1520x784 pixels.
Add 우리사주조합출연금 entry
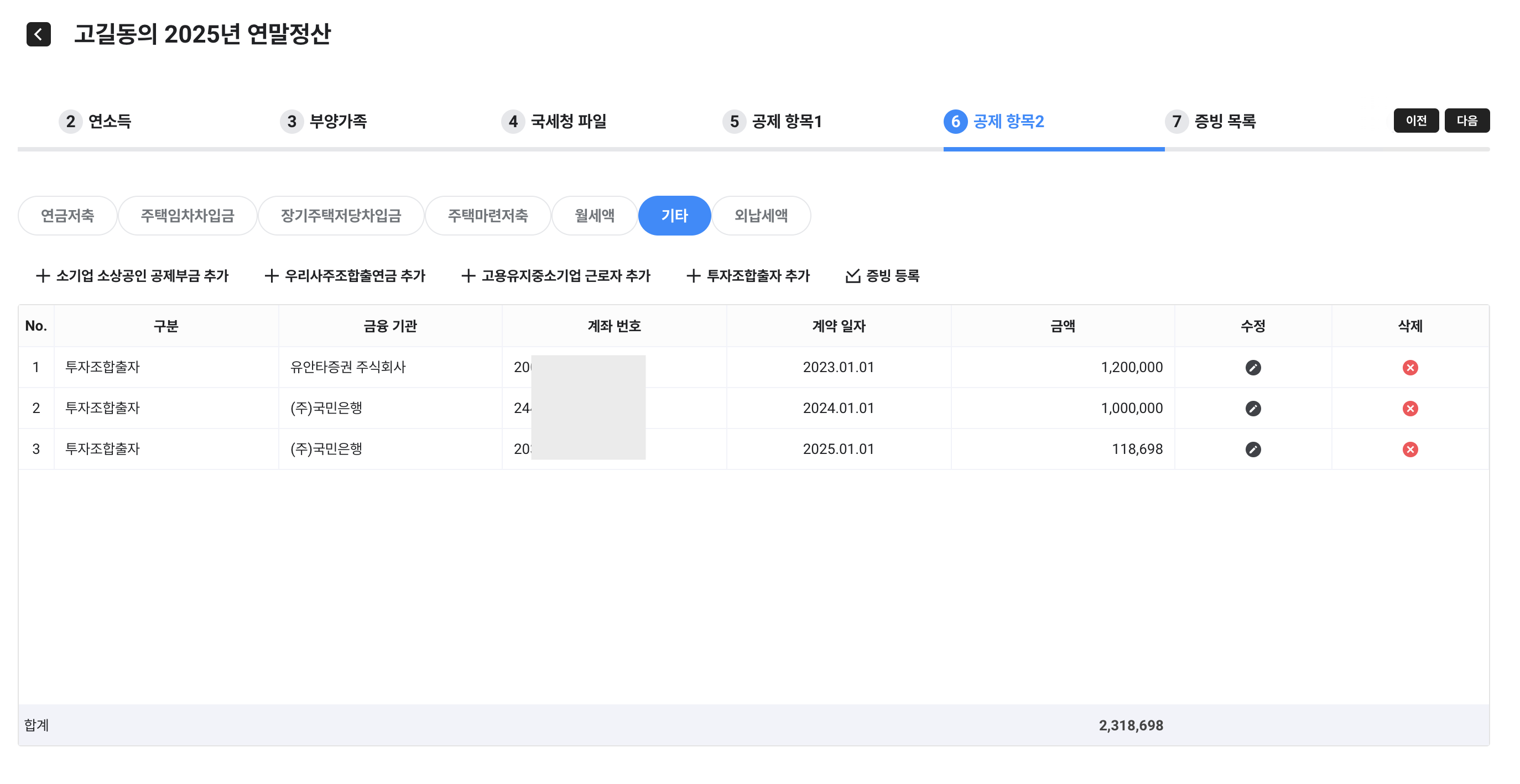[x=345, y=275]
